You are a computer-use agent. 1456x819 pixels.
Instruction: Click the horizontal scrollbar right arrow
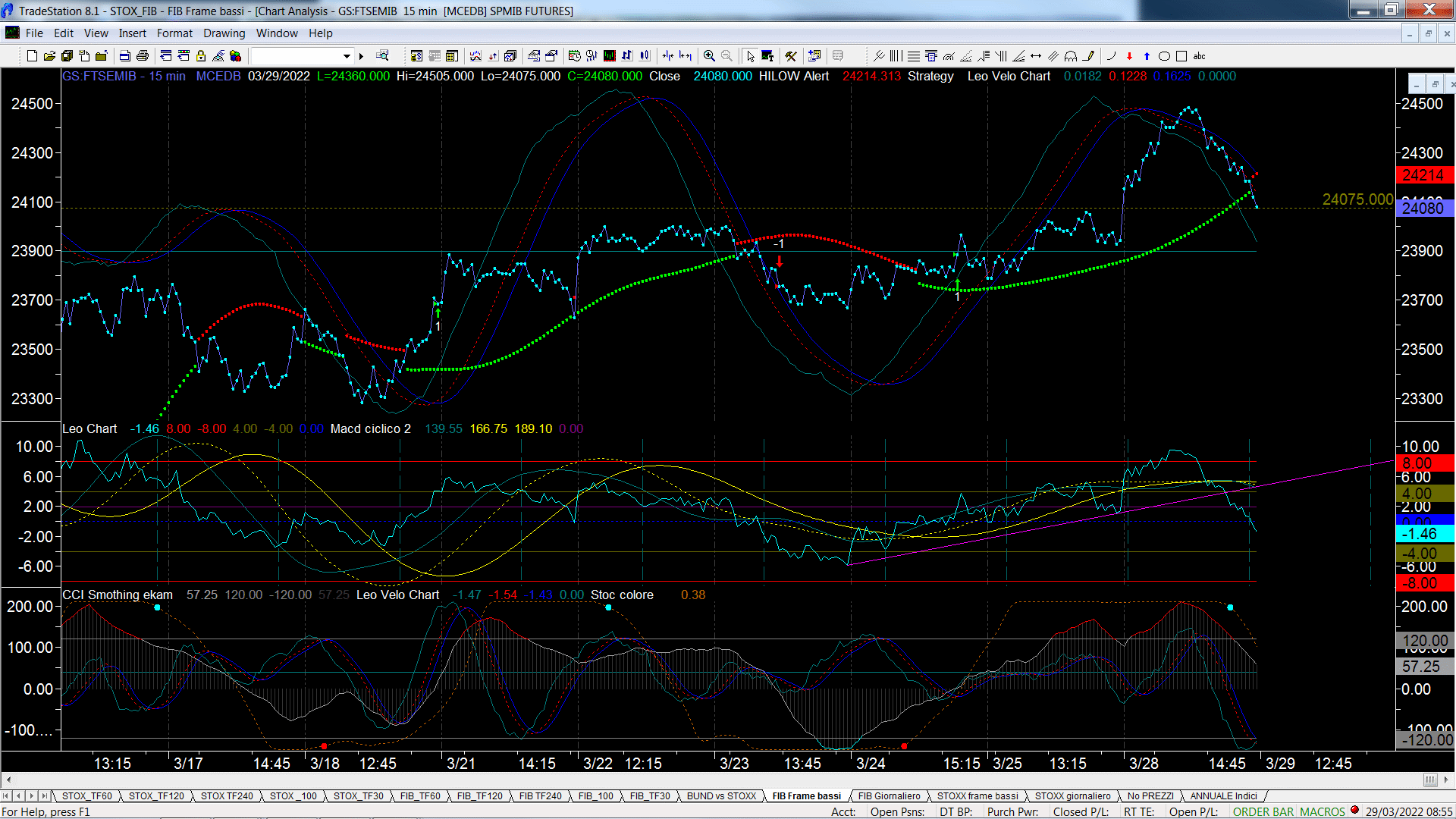click(1446, 780)
